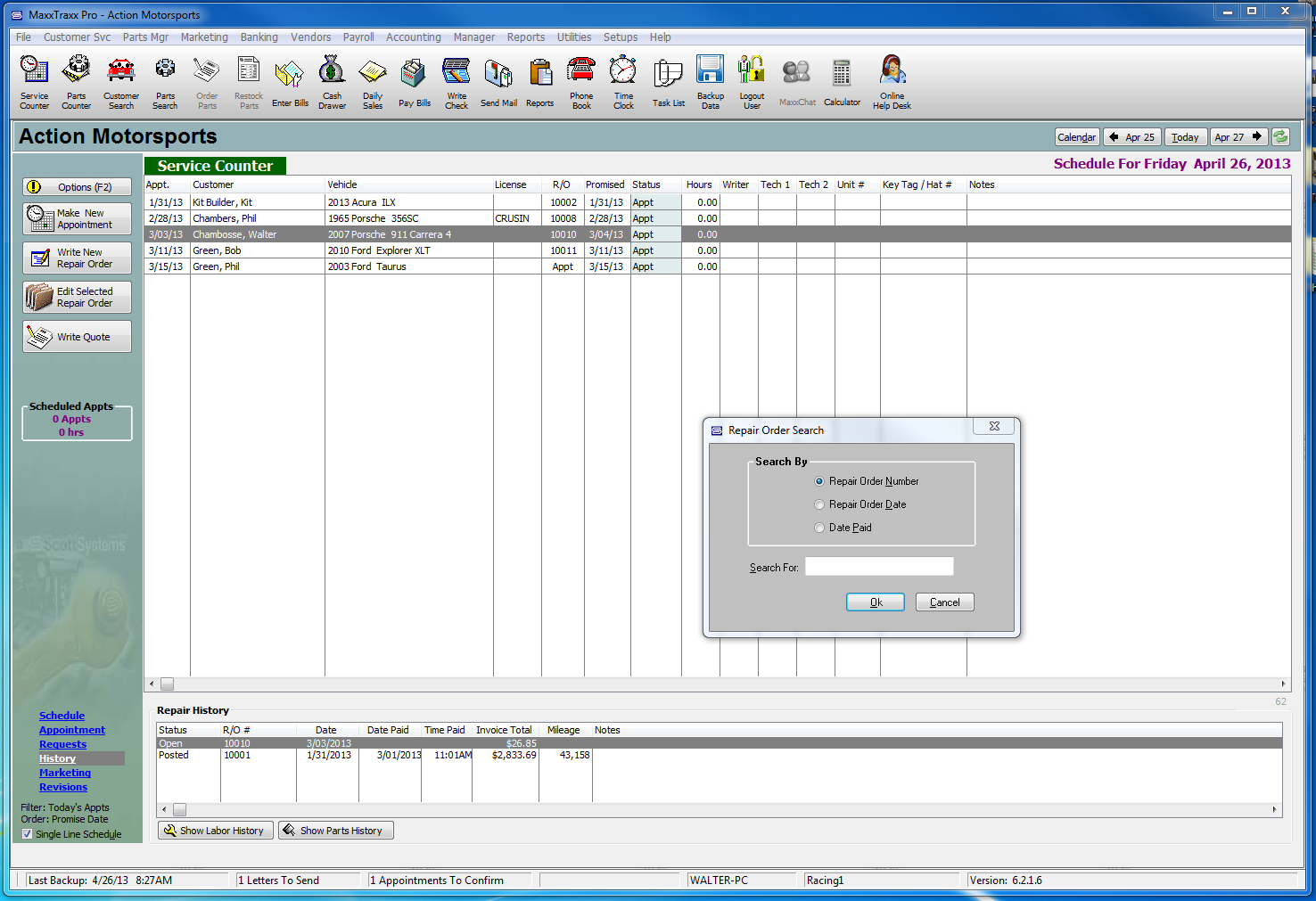Click the Search For input field
Image resolution: width=1316 pixels, height=901 pixels.
click(x=879, y=567)
